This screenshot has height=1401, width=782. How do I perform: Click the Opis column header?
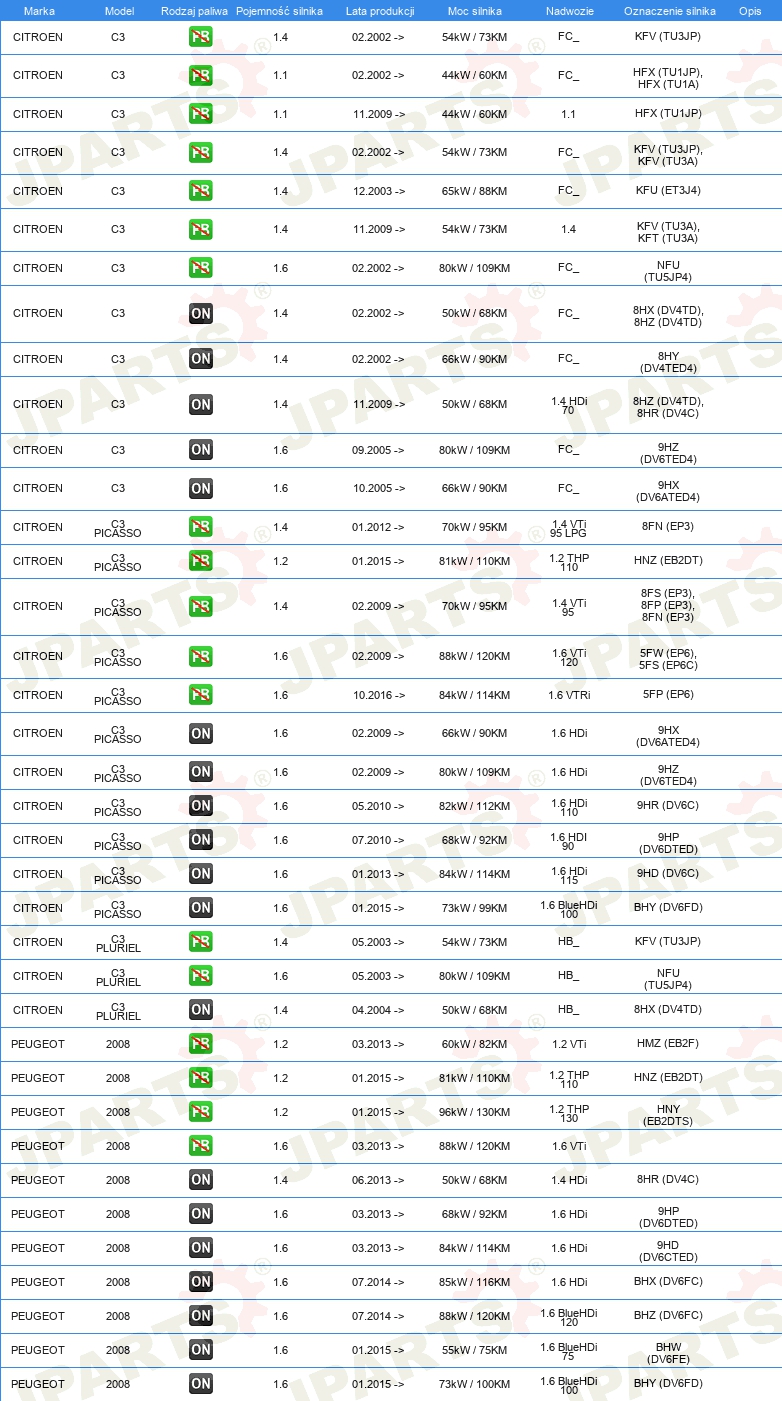point(750,10)
